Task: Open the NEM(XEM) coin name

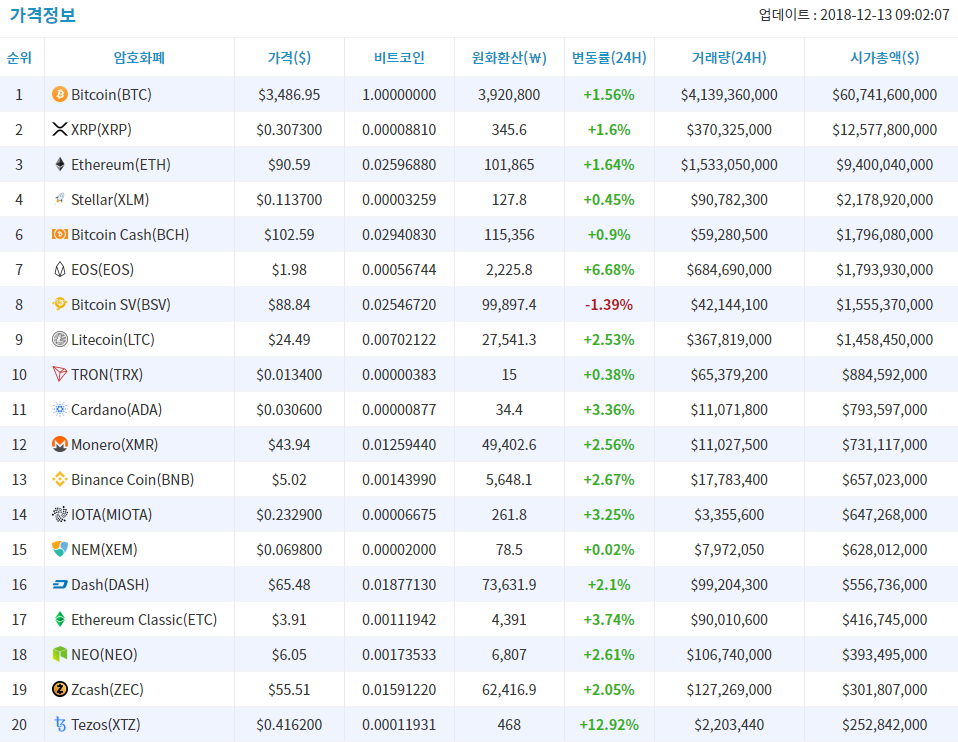Action: pyautogui.click(x=104, y=549)
